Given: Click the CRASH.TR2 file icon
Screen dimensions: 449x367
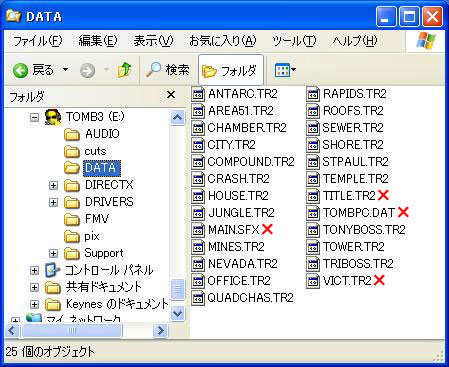Looking at the screenshot, I should coord(198,179).
